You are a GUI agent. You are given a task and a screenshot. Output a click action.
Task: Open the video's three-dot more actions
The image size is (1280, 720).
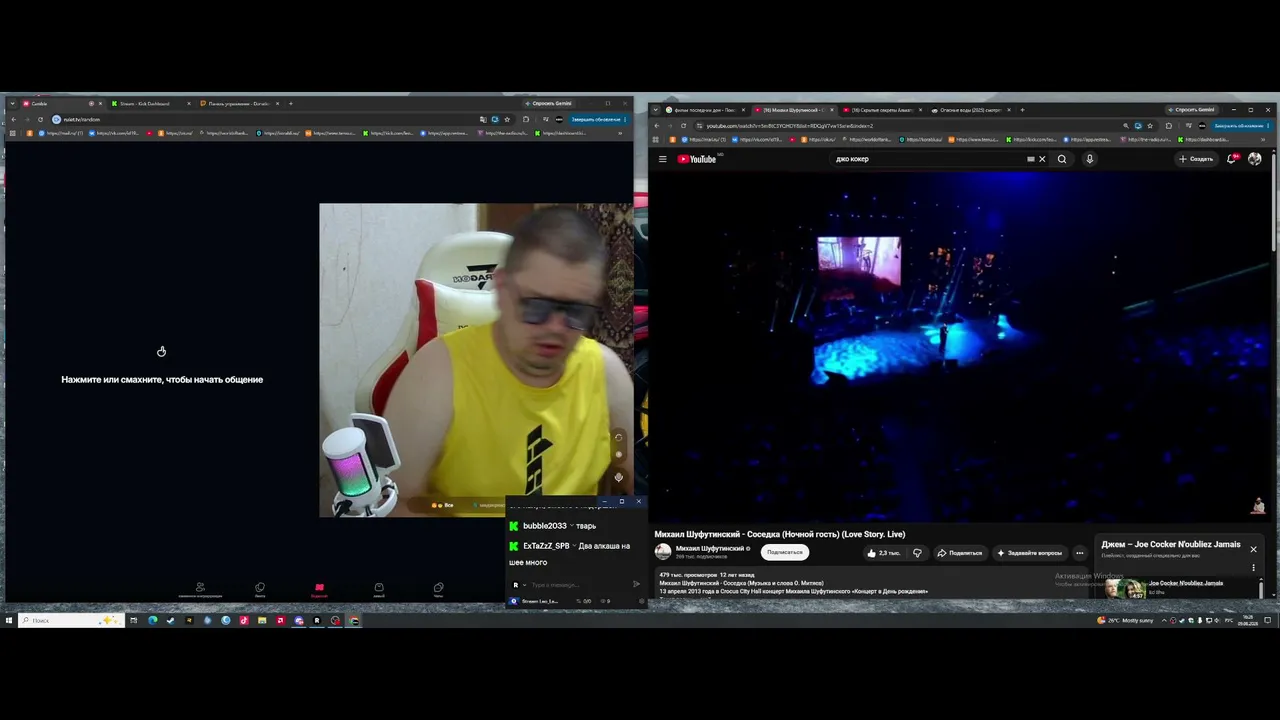click(x=1079, y=553)
